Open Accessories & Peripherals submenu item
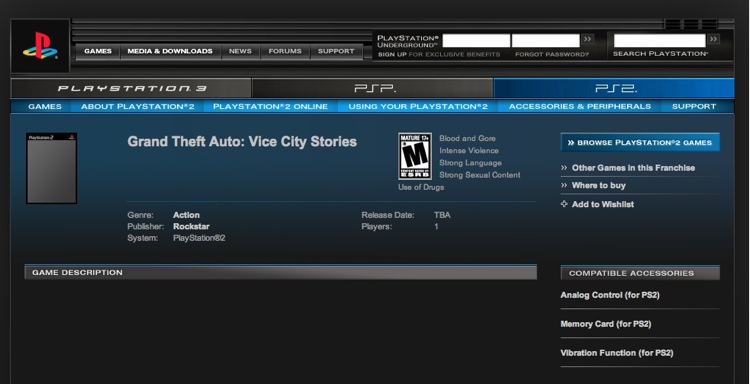Image resolution: width=750 pixels, height=384 pixels. 580,107
